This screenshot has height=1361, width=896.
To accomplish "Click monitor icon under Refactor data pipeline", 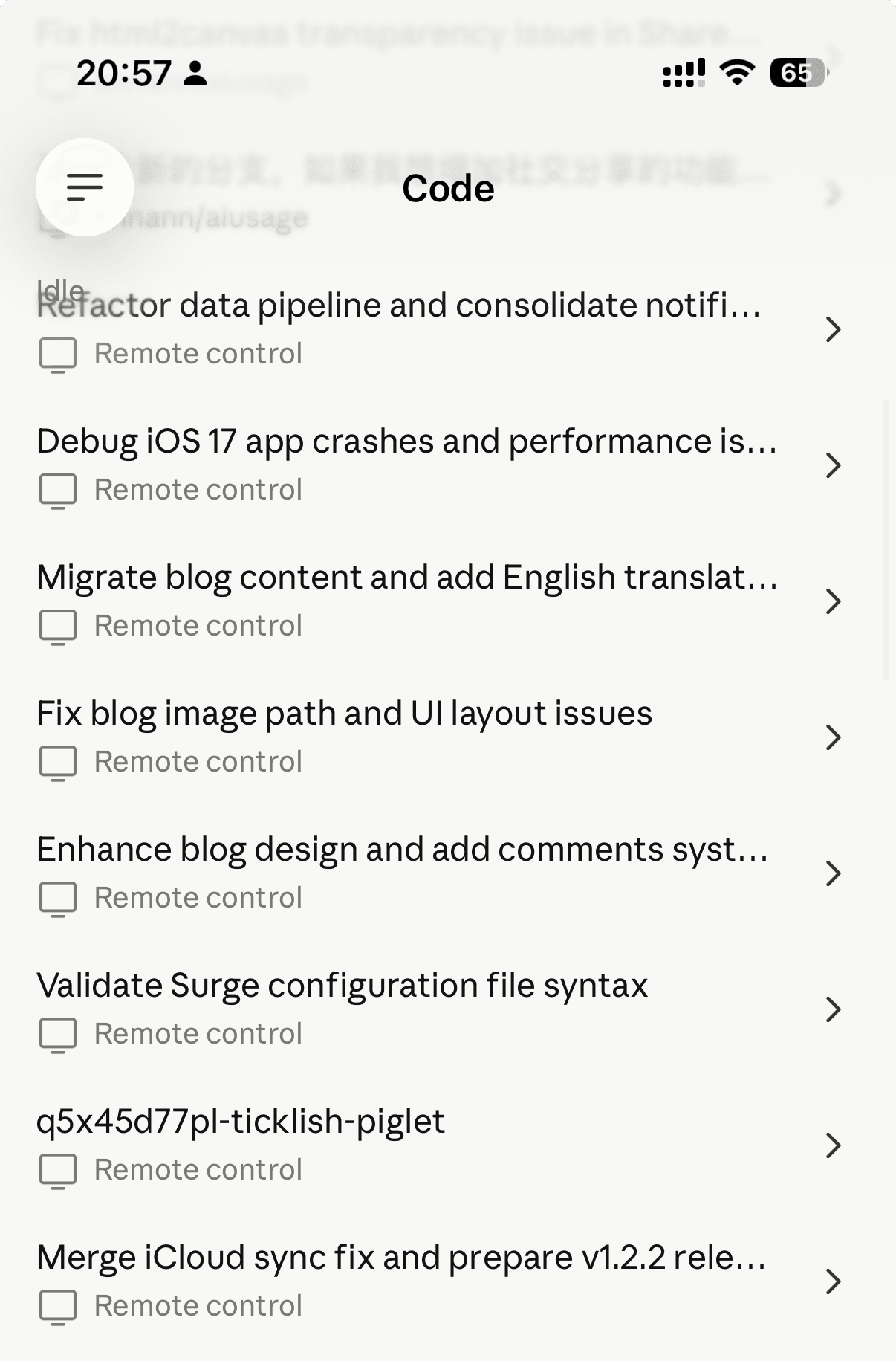I will tap(58, 355).
